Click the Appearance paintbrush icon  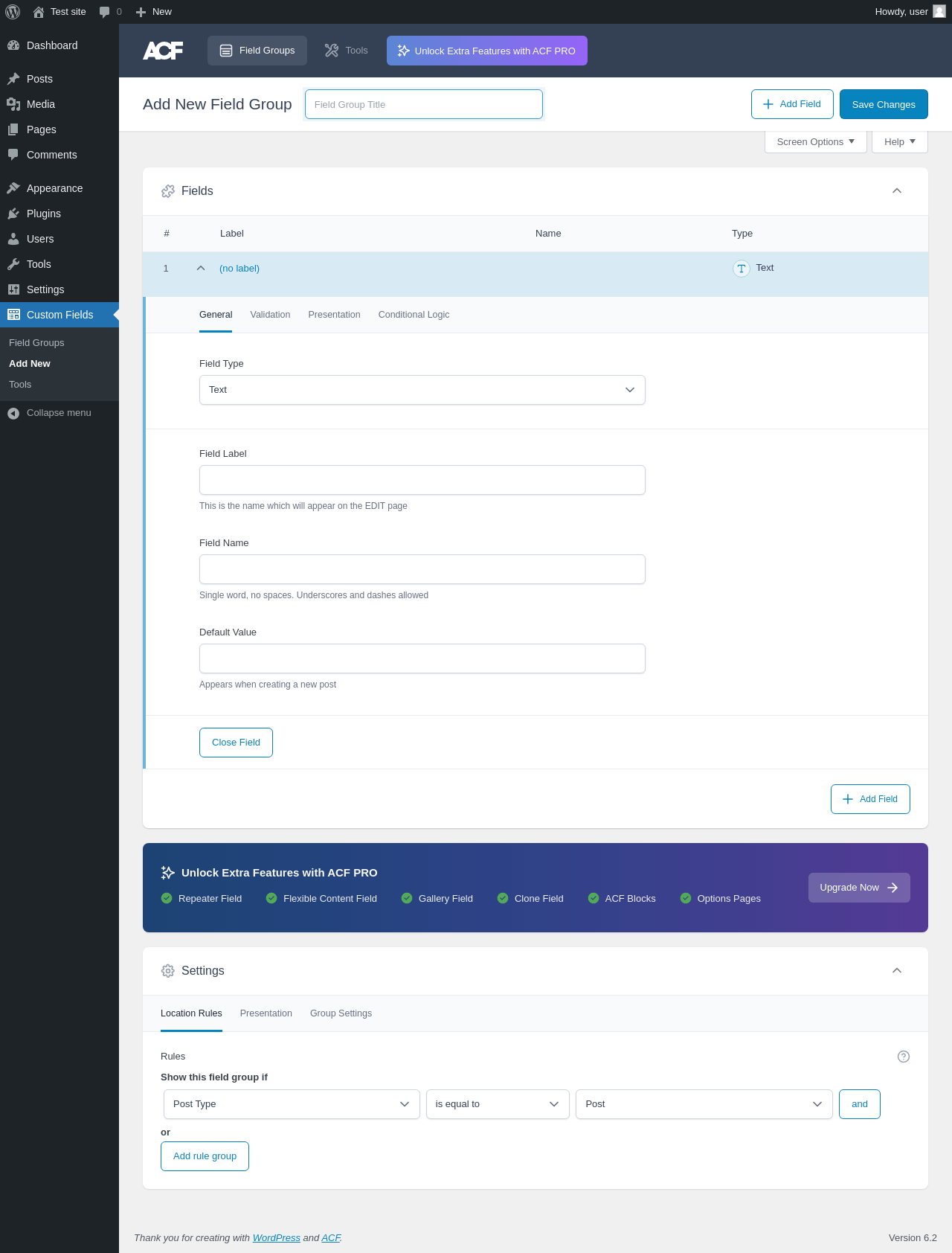click(13, 188)
